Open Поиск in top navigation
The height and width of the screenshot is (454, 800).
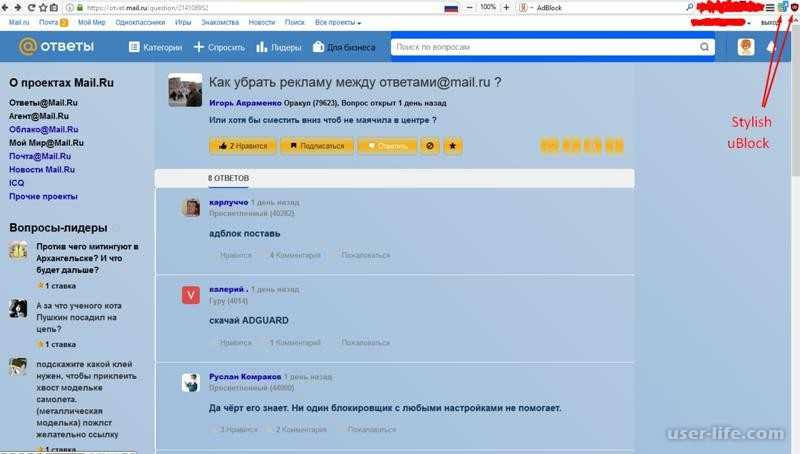pyautogui.click(x=294, y=22)
